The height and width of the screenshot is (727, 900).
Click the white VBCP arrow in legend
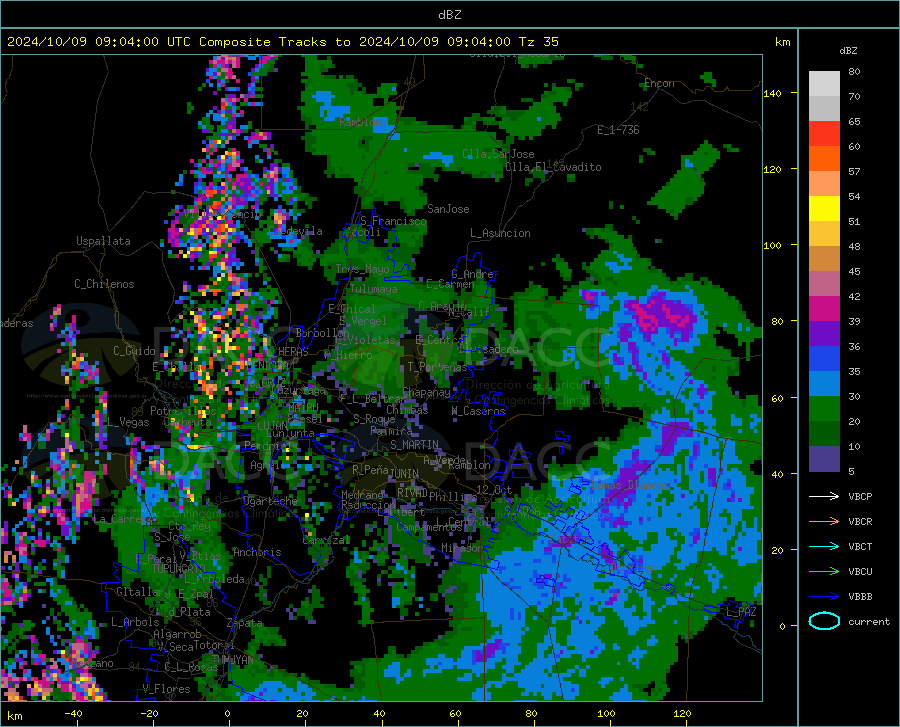824,496
